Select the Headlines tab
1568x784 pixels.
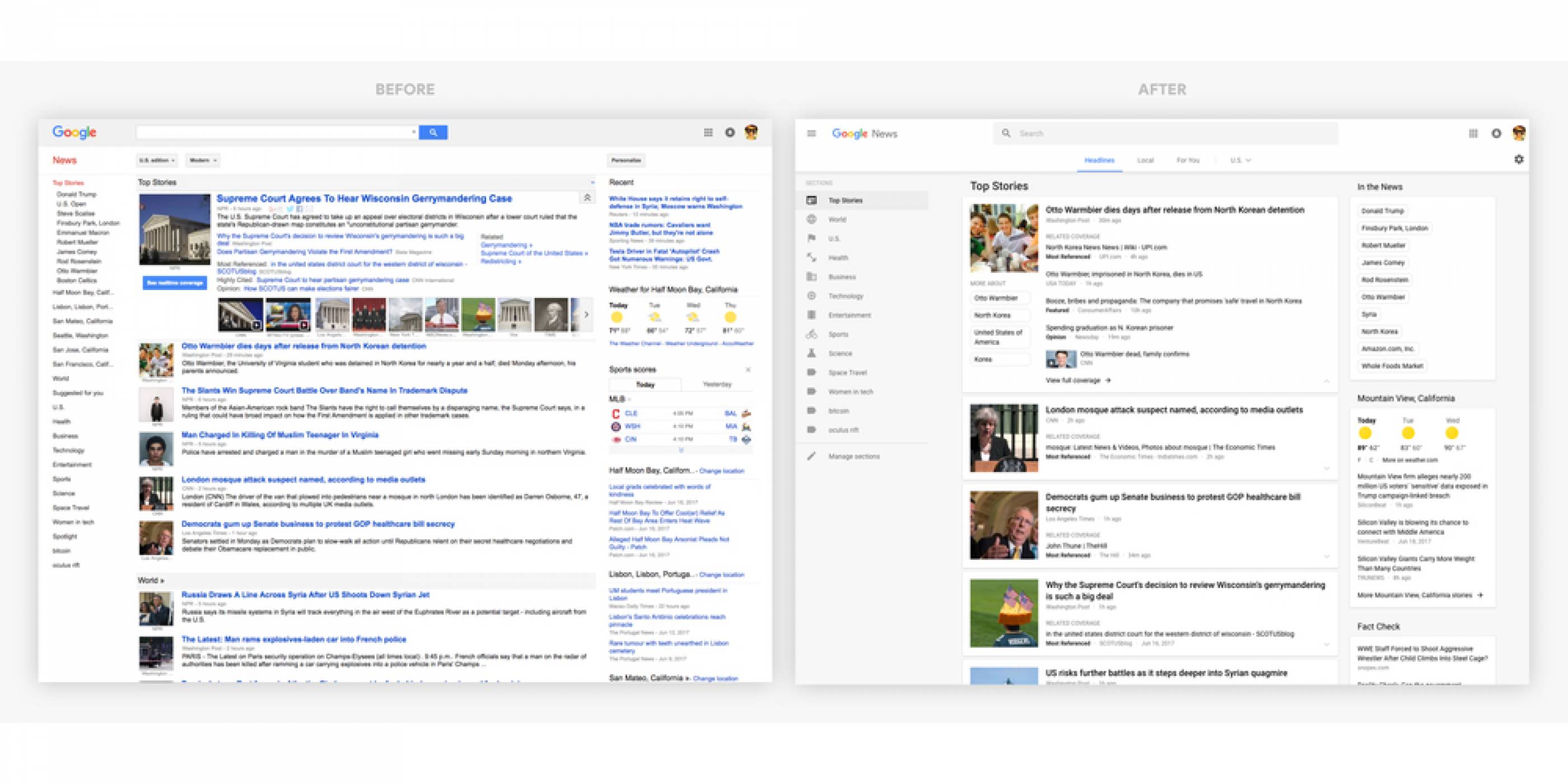coord(1099,160)
